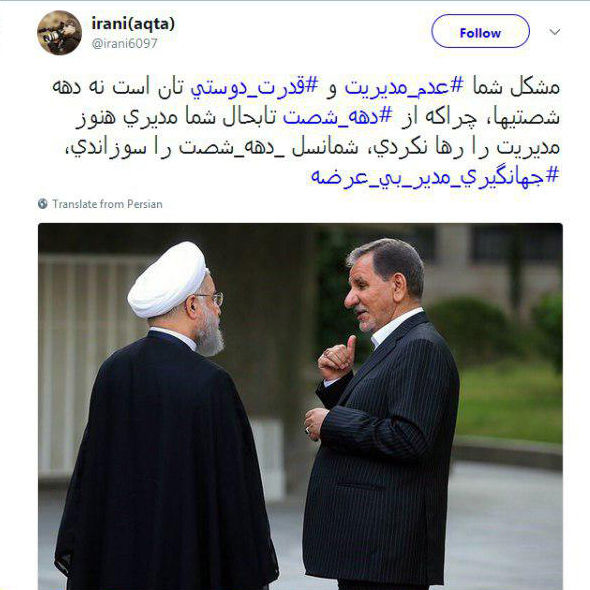
Task: Click the Follow button
Action: pos(480,32)
